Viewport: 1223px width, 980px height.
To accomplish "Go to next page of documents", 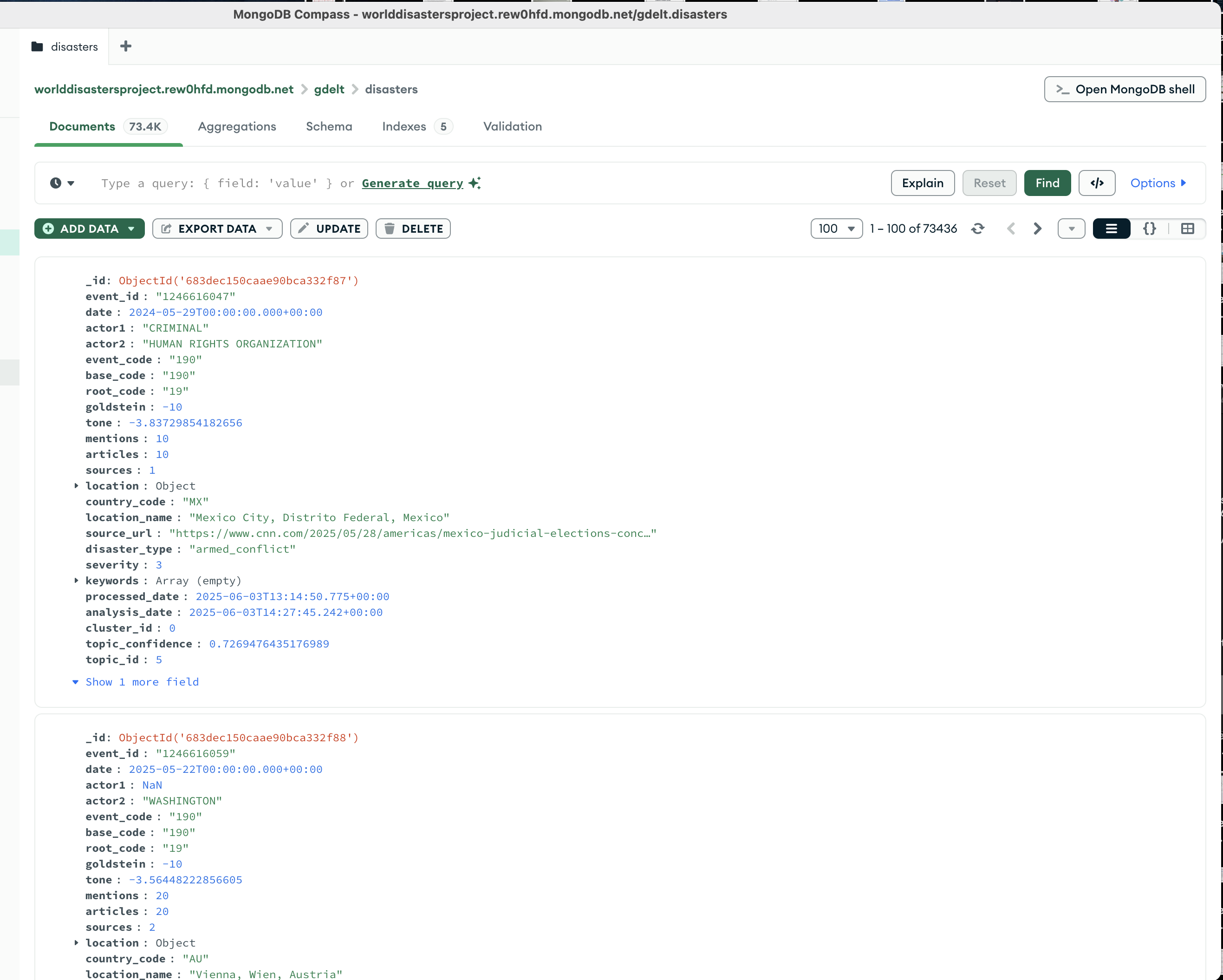I will 1037,229.
